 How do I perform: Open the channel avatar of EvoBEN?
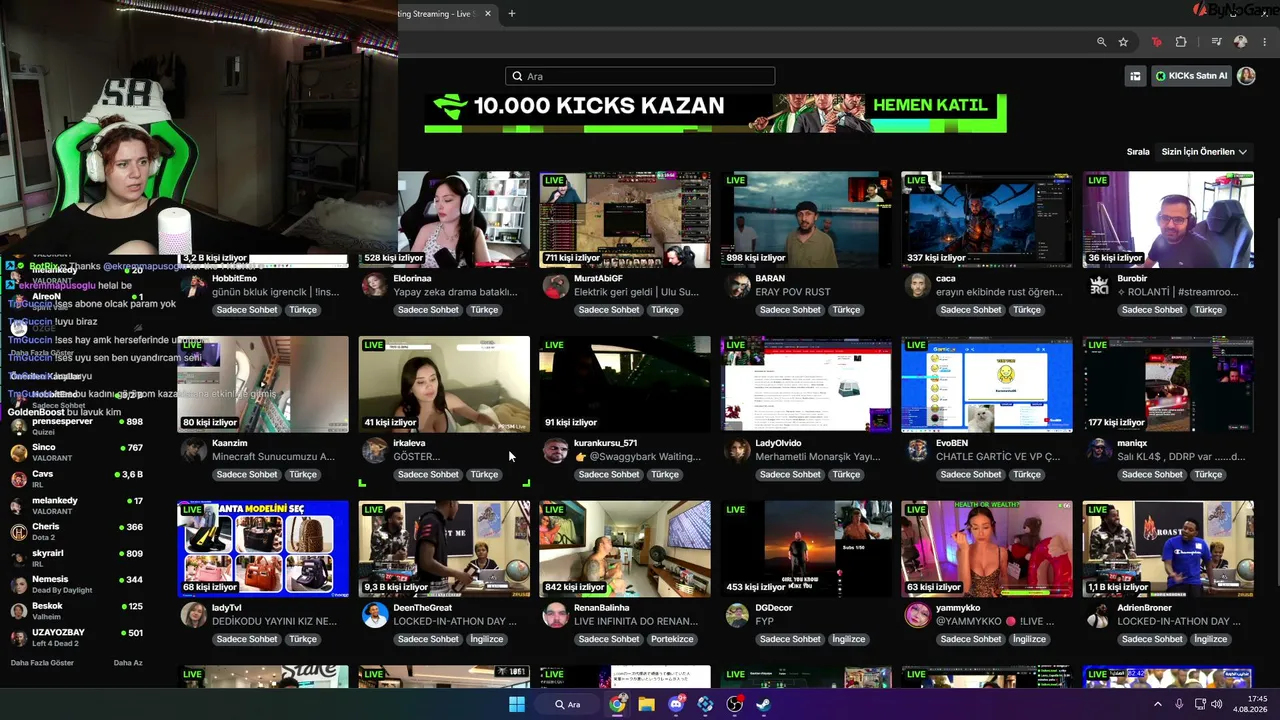917,450
